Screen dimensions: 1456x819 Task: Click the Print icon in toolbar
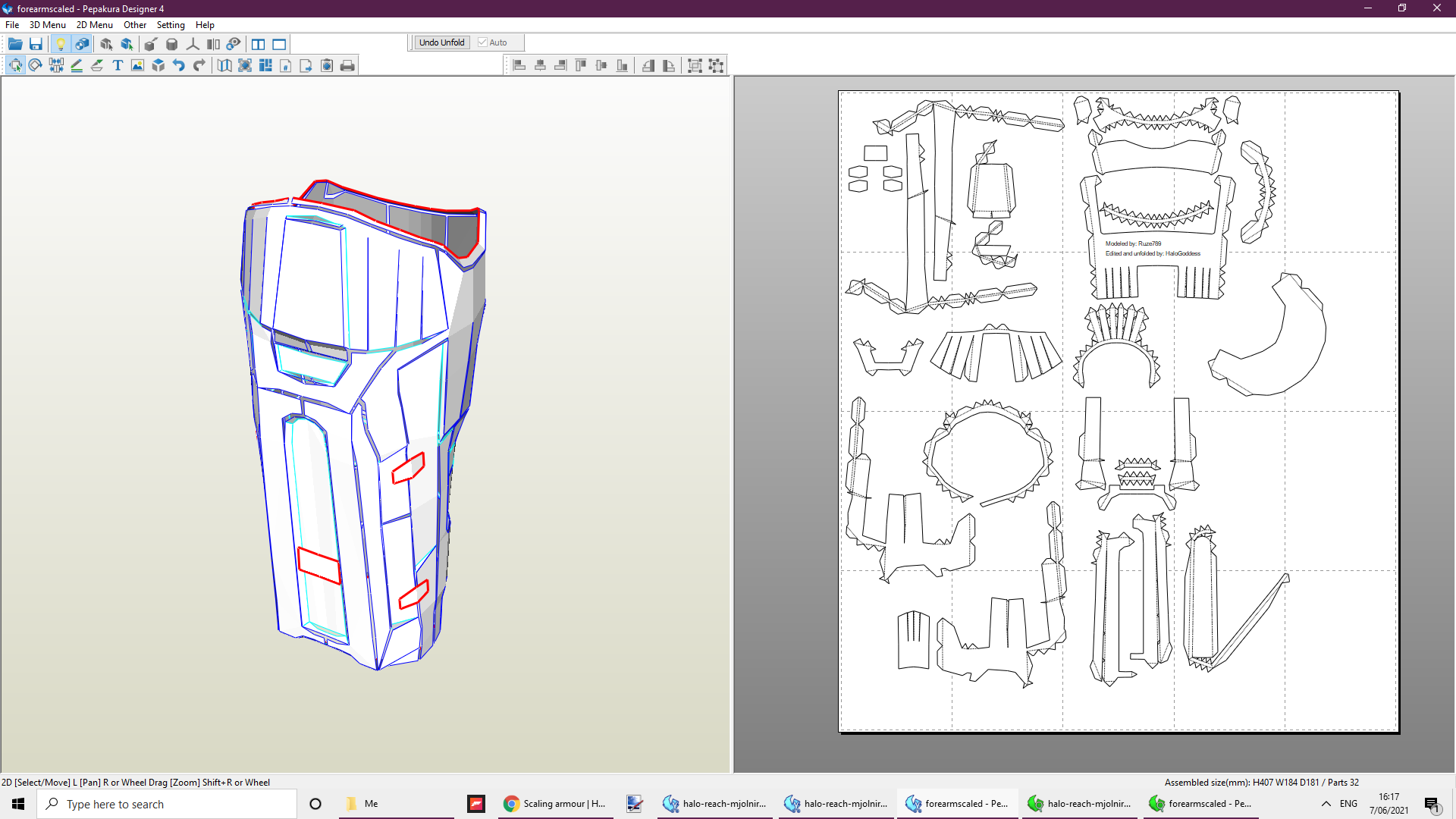(347, 65)
